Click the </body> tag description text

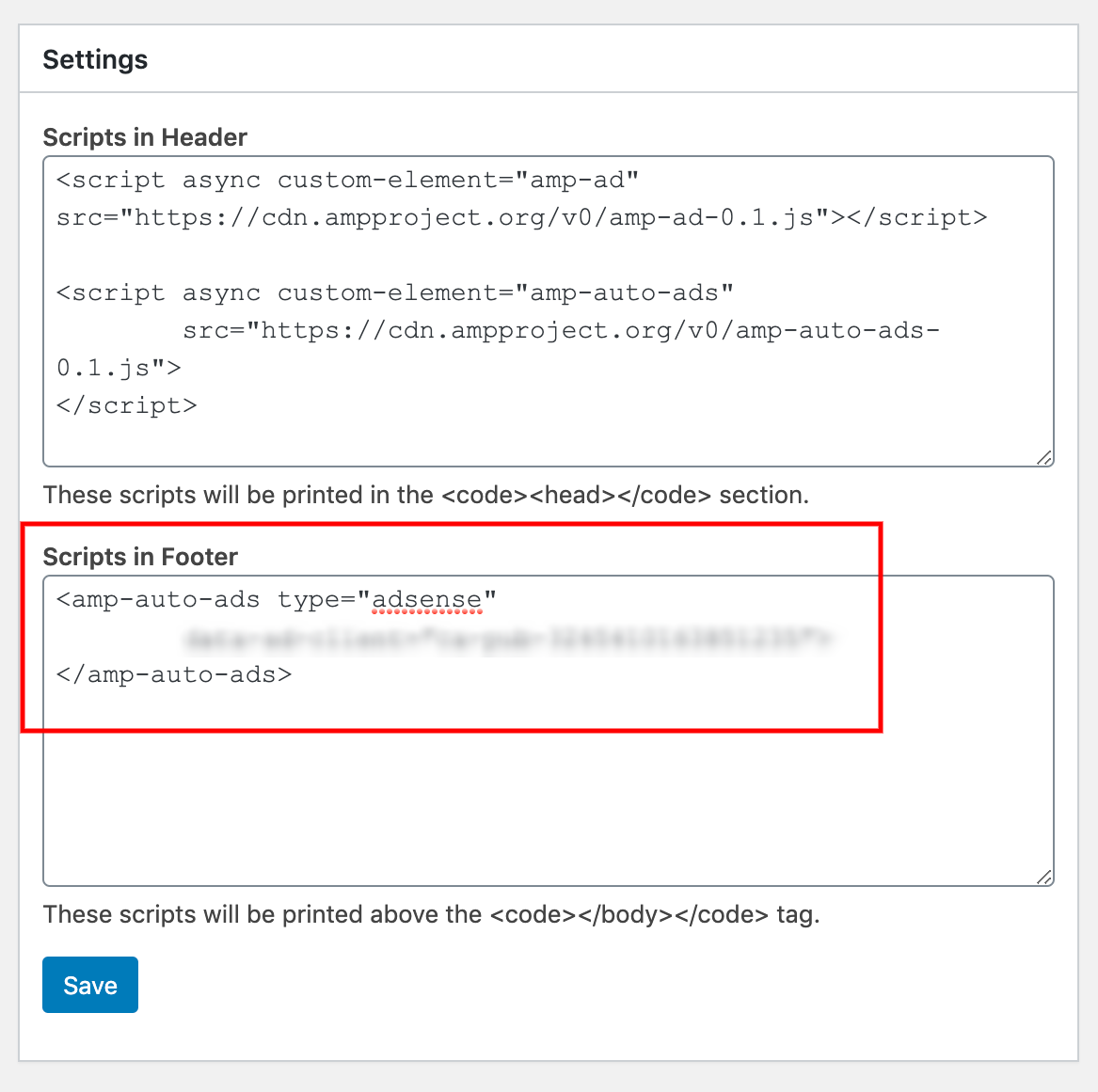click(431, 914)
